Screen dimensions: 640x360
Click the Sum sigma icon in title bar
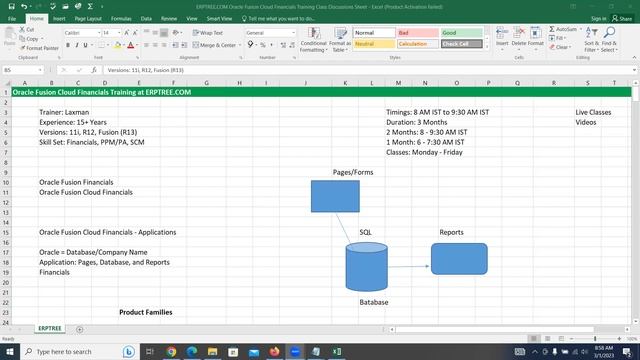[x=90, y=6]
